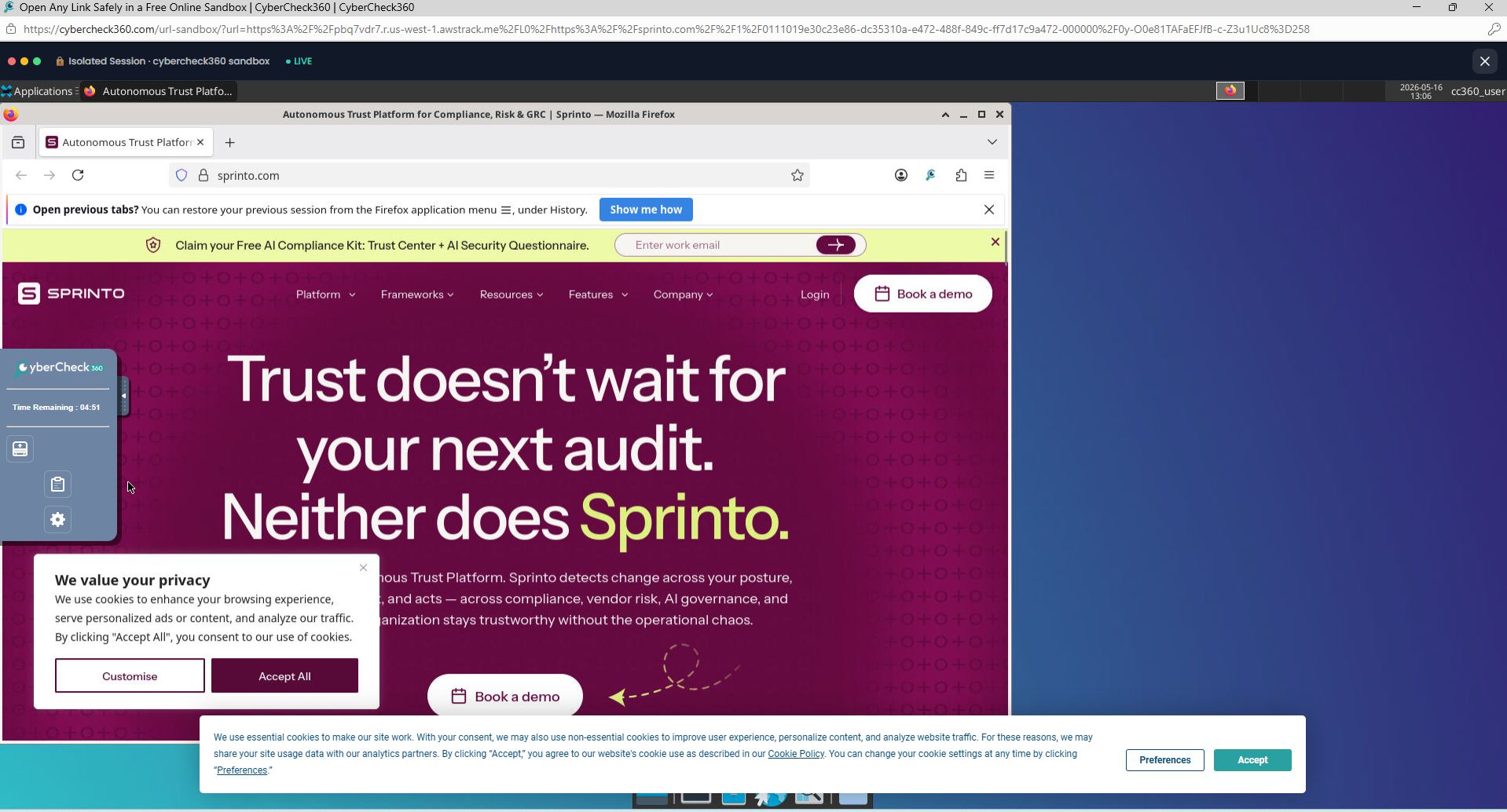Show site security padlock info
The image size is (1507, 812).
[203, 175]
